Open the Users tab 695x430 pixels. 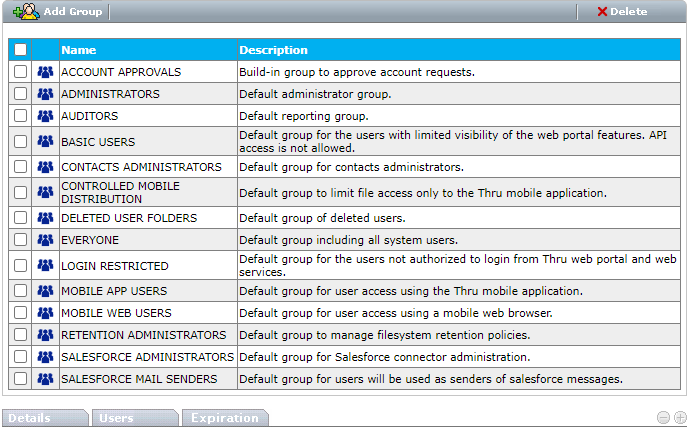116,418
